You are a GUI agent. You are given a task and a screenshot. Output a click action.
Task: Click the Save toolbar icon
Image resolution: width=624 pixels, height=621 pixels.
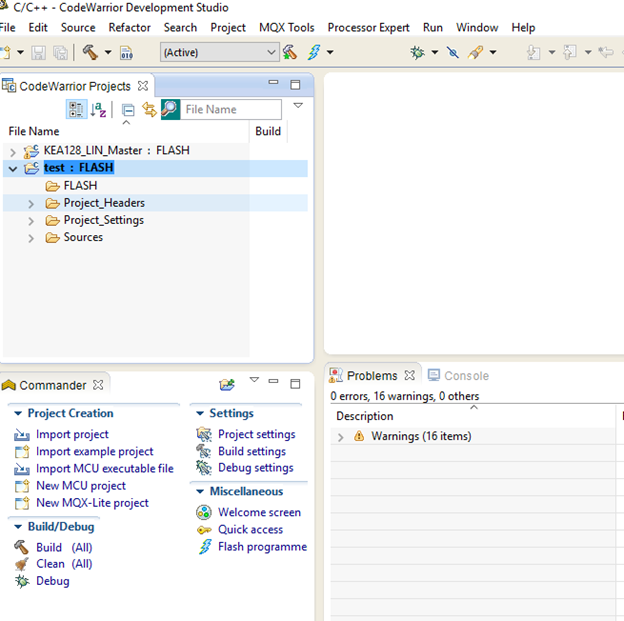click(x=39, y=52)
